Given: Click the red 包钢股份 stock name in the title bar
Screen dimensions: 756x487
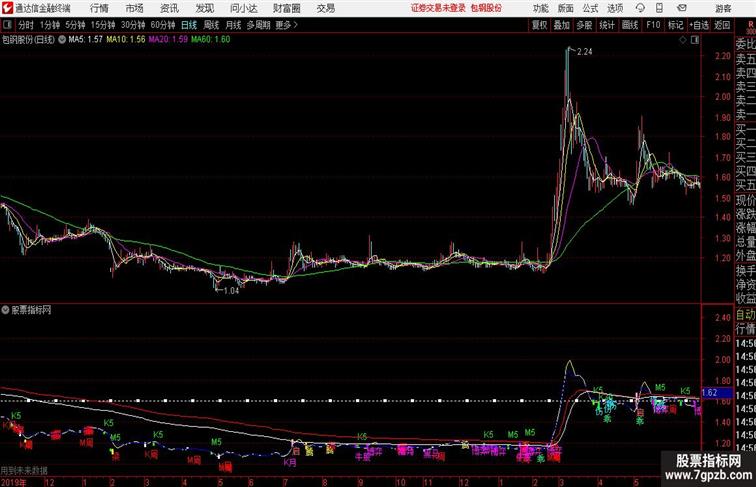Looking at the screenshot, I should click(486, 8).
